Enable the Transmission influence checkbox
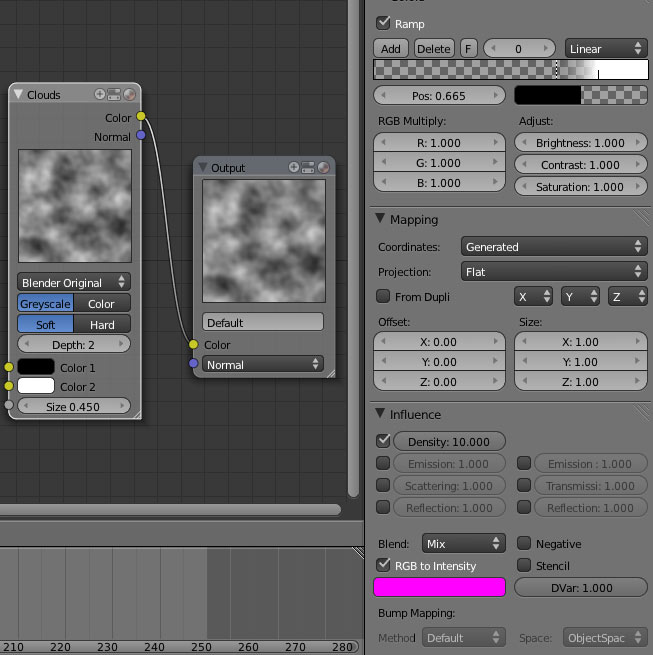Image resolution: width=653 pixels, height=655 pixels. click(x=524, y=485)
